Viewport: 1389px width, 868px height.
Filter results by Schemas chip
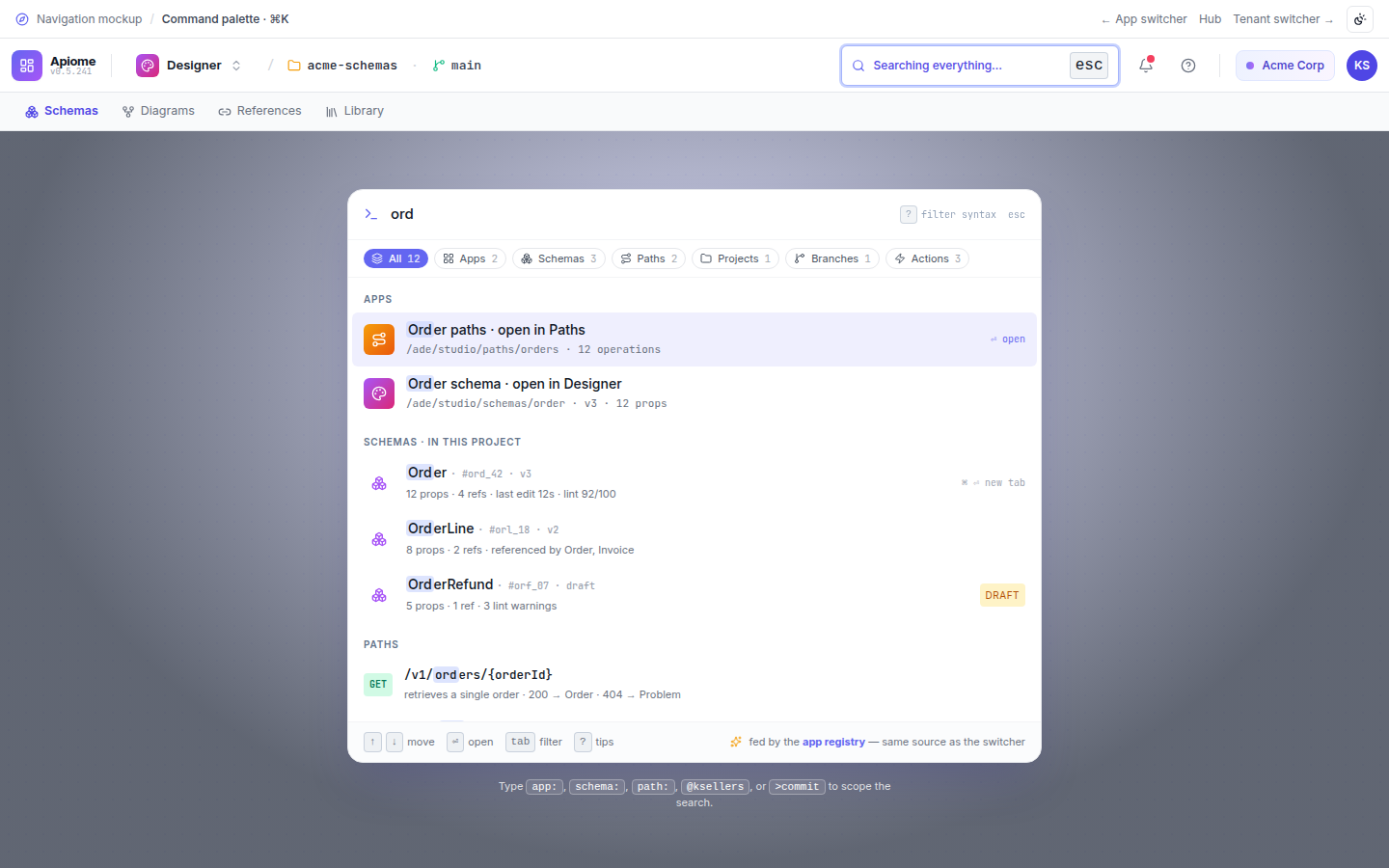558,258
